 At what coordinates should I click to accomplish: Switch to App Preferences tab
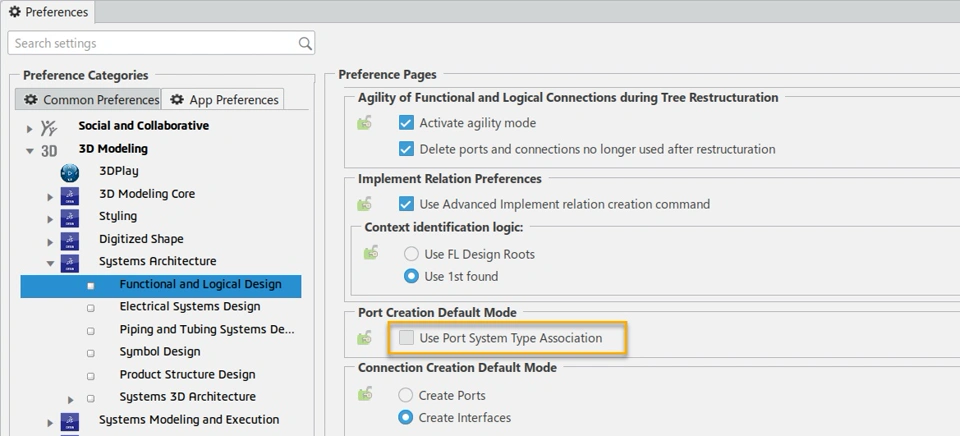tap(224, 100)
